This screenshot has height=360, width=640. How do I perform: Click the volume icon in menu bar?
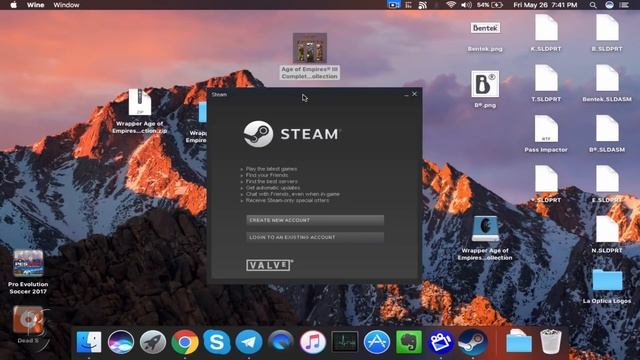click(x=466, y=5)
